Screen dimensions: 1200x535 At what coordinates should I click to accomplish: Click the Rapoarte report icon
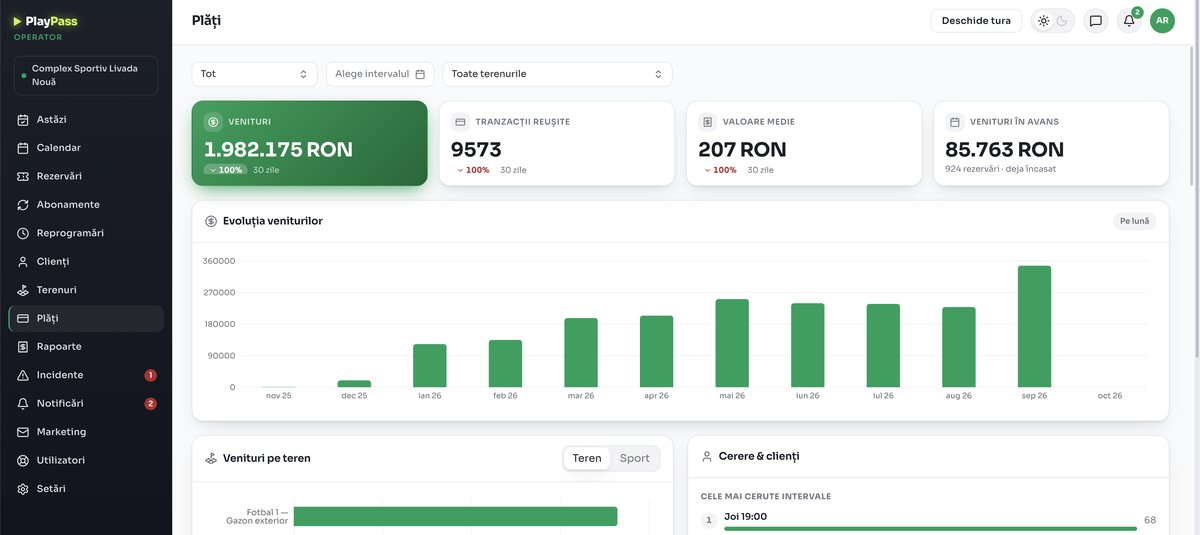23,347
